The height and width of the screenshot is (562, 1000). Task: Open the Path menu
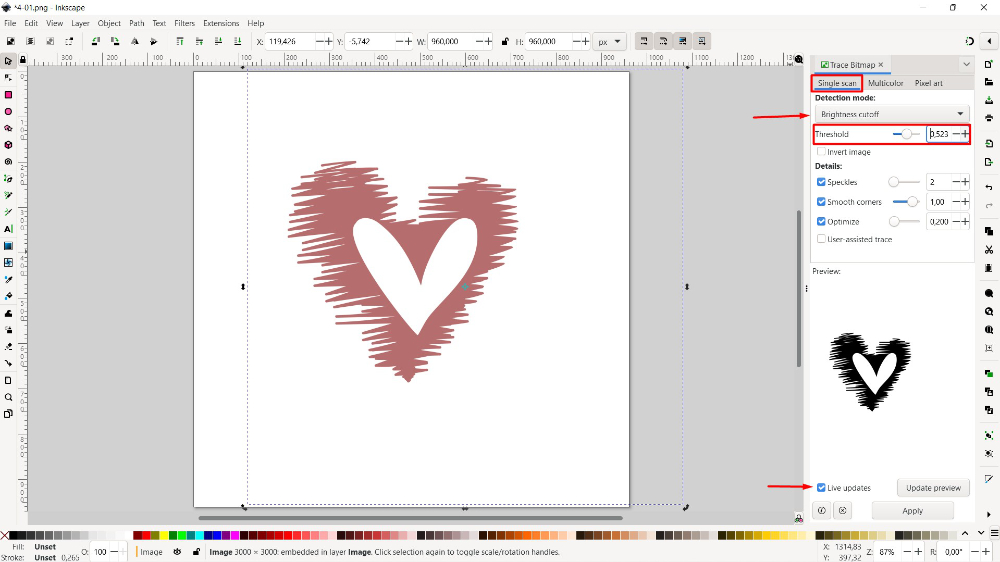(136, 23)
